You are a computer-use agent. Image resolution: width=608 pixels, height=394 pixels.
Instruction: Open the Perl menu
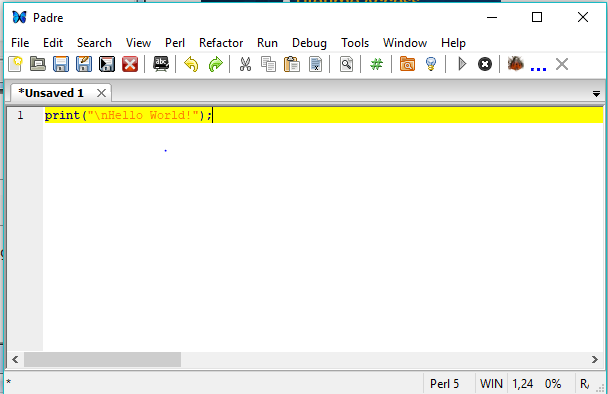click(175, 43)
